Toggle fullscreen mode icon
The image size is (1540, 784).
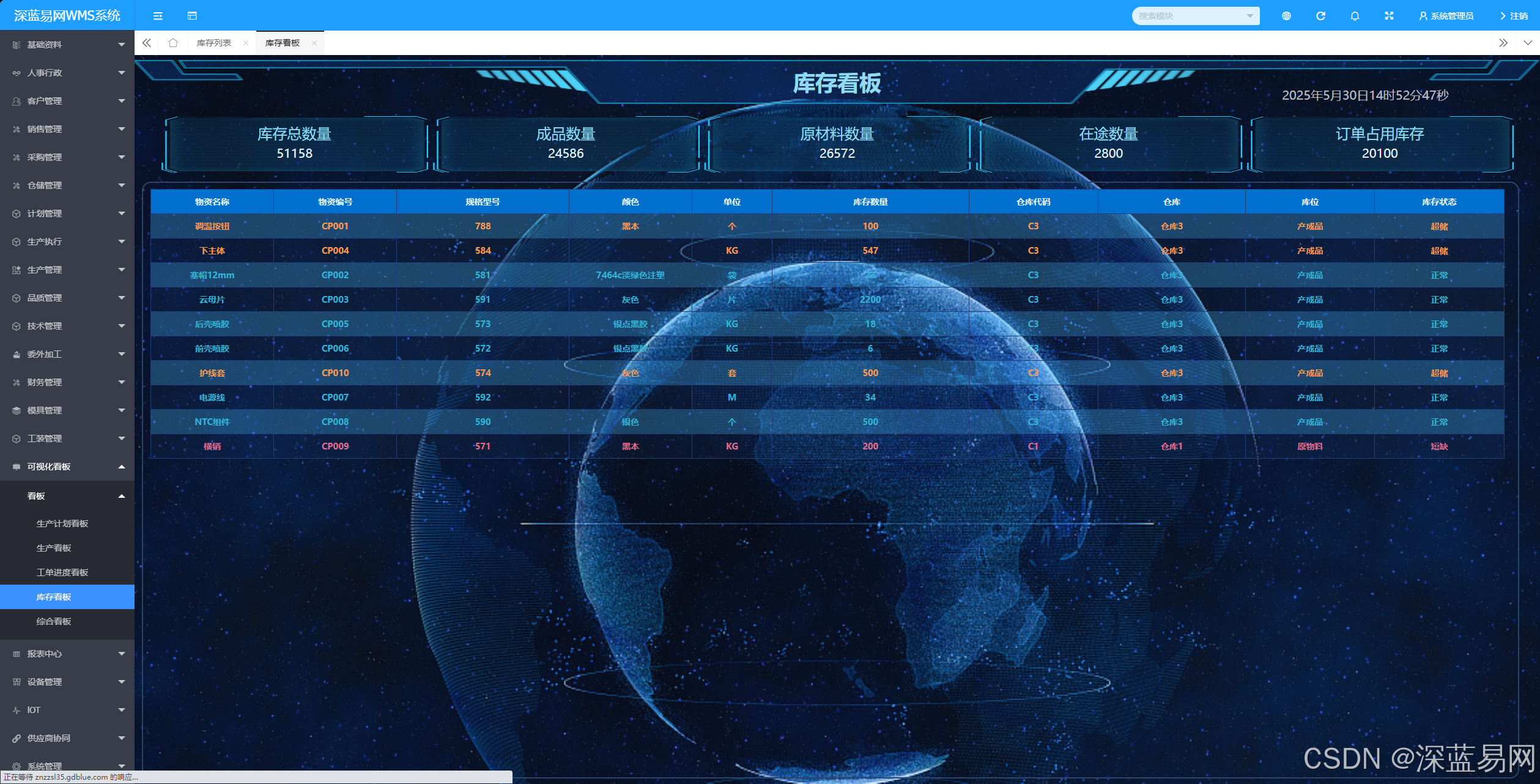tap(1389, 16)
